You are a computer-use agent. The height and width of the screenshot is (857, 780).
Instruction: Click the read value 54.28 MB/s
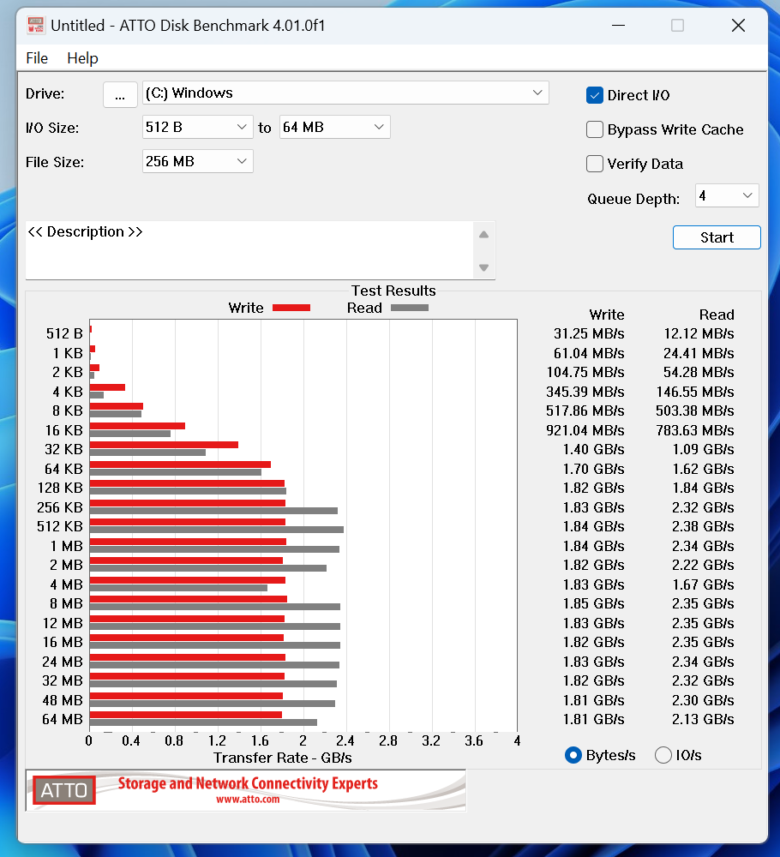699,372
